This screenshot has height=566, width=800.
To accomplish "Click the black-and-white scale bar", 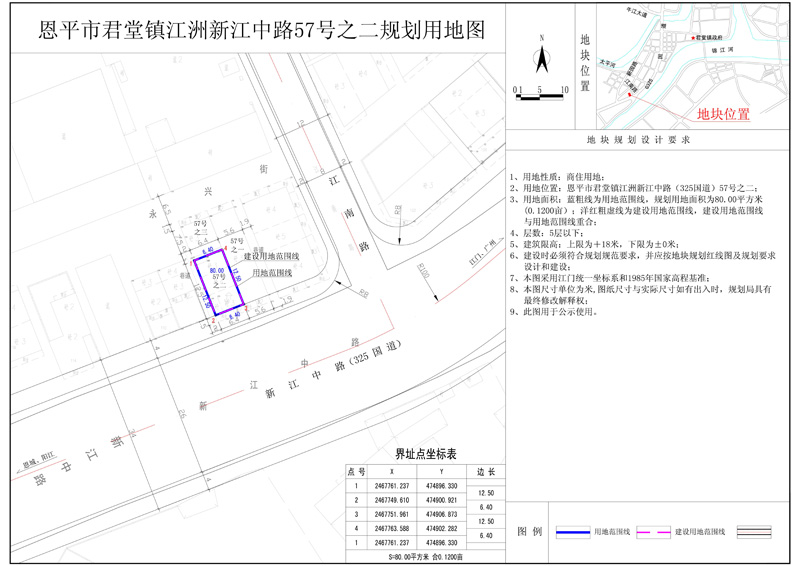I will 540,97.
